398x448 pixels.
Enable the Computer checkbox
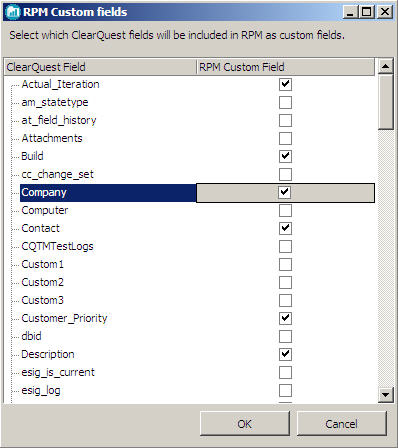tap(285, 210)
